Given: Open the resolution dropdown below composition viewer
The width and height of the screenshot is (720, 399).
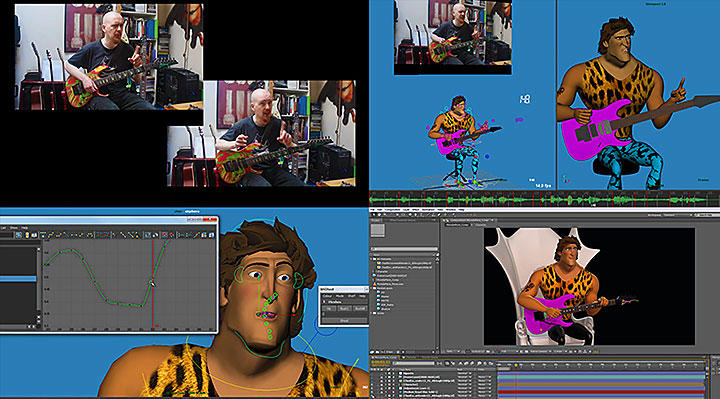Looking at the screenshot, I should tap(509, 351).
